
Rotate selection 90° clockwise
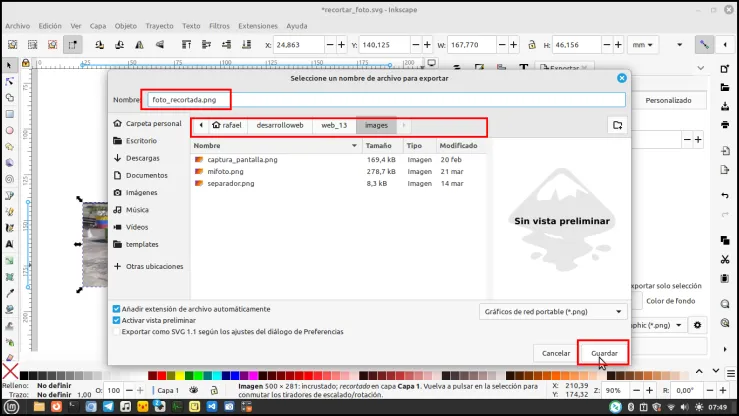tap(119, 45)
